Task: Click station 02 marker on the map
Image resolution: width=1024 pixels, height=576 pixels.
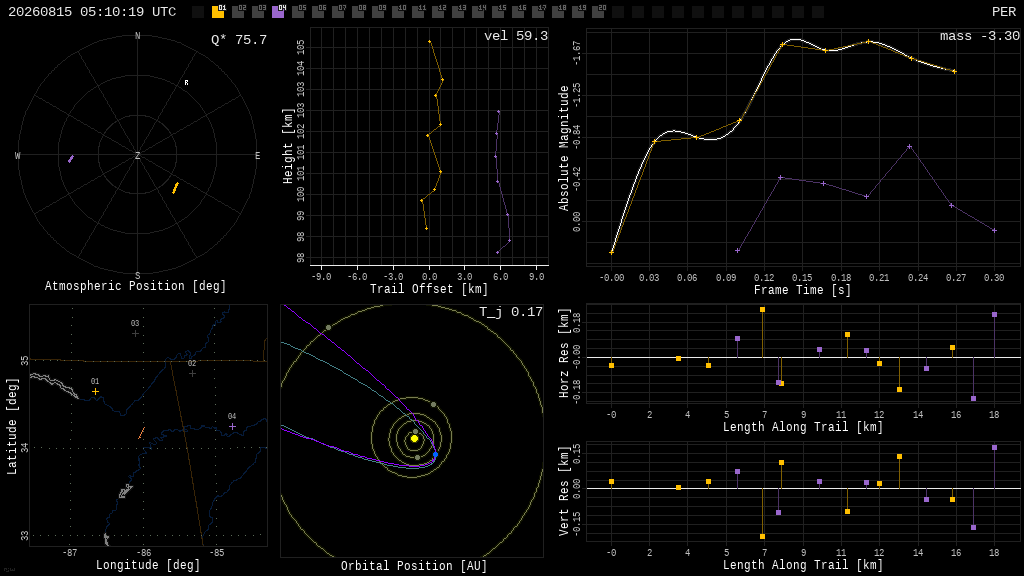Action: coord(192,374)
